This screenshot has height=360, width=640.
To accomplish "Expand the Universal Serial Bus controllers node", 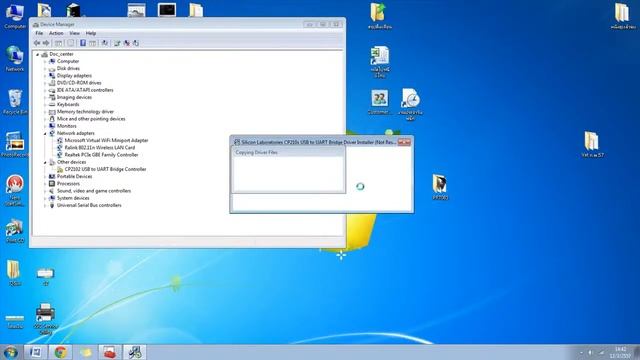I will [x=45, y=205].
